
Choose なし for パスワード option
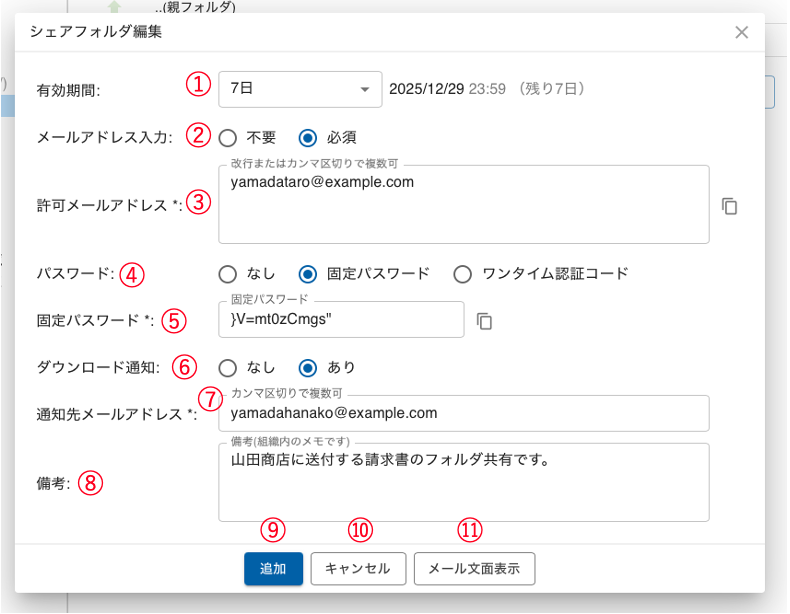click(x=228, y=274)
